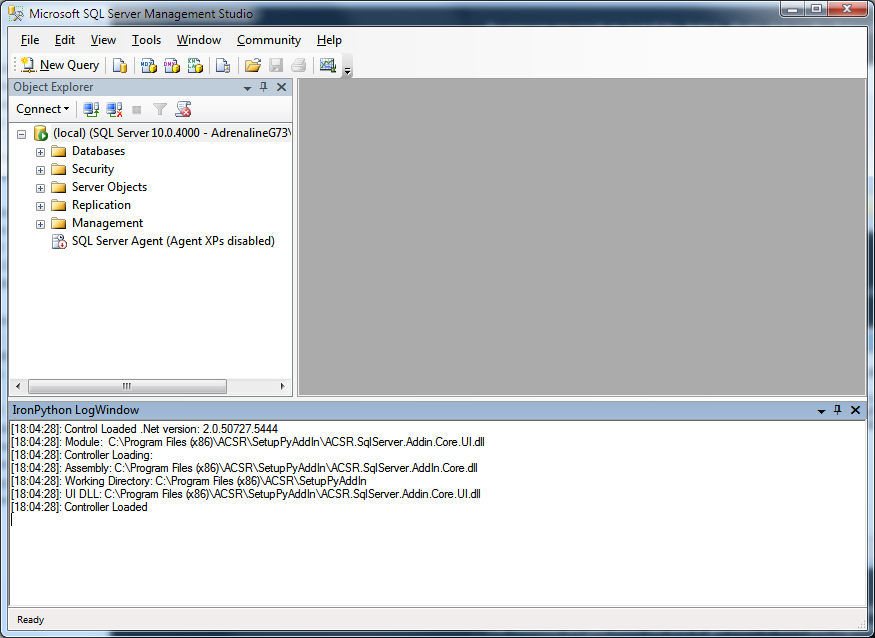Expand the Management folder
This screenshot has width=875, height=638.
point(40,224)
